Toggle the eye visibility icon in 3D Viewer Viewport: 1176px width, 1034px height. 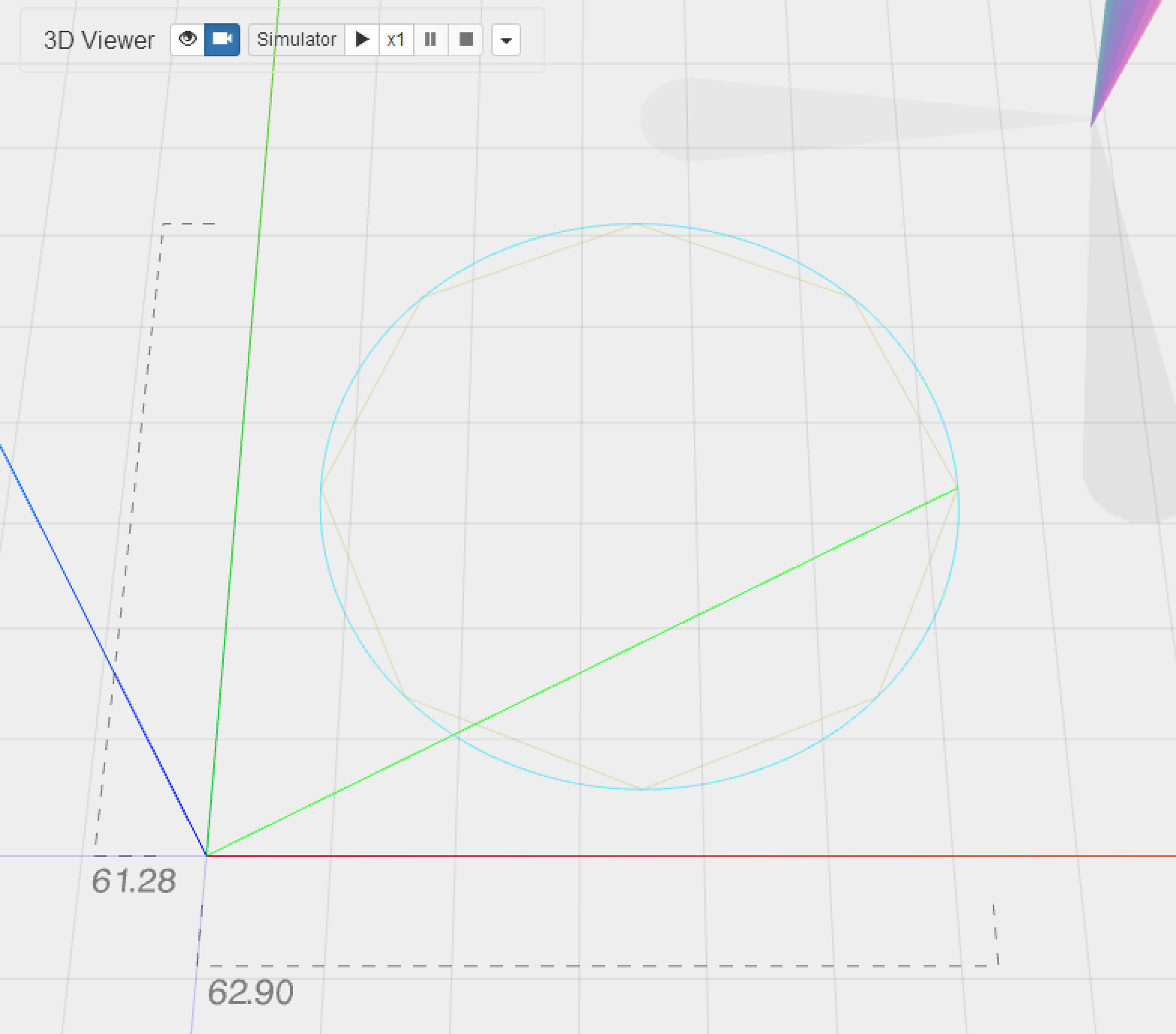point(188,39)
